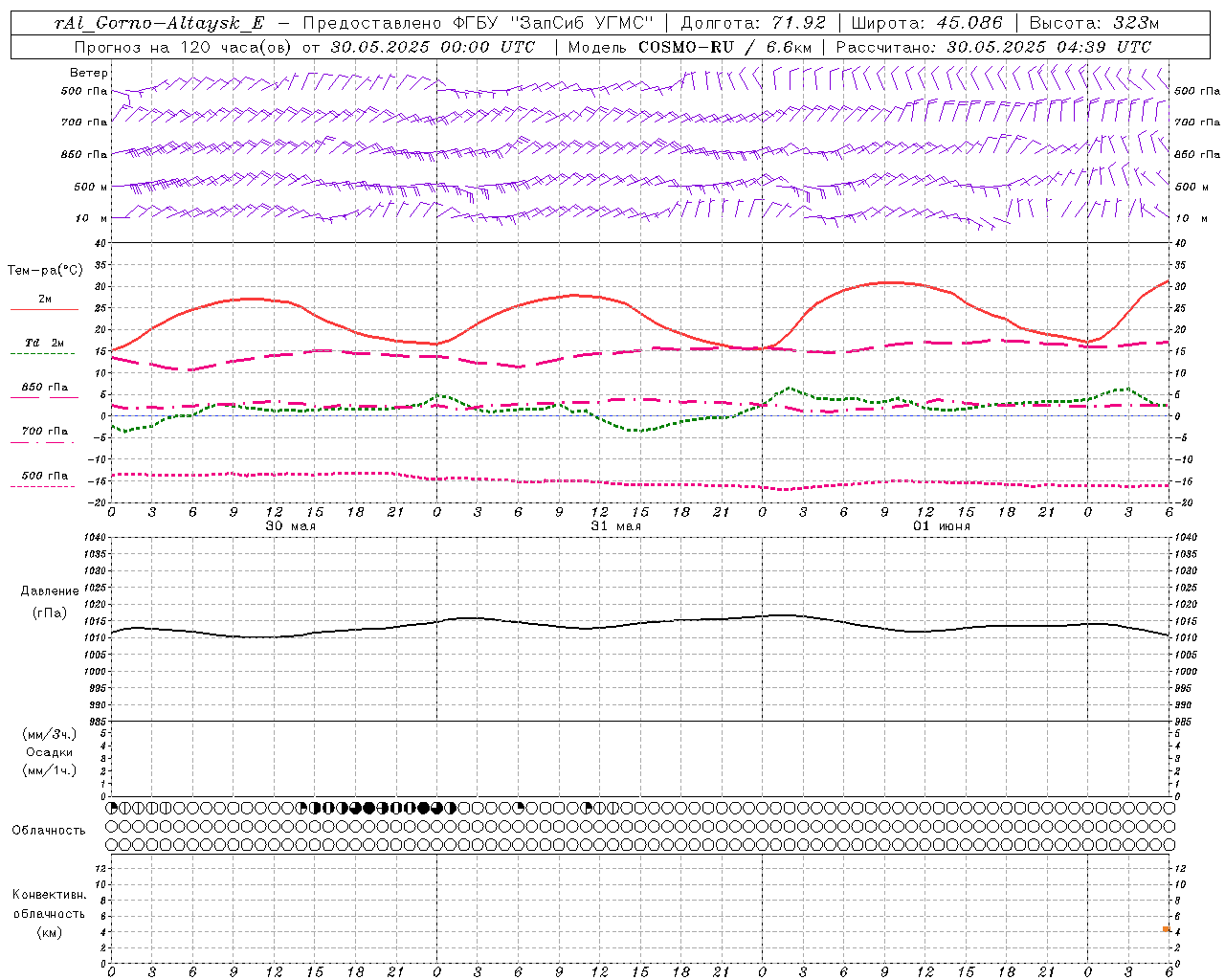
Task: Click the Облачность cloudiness label
Action: point(49,830)
